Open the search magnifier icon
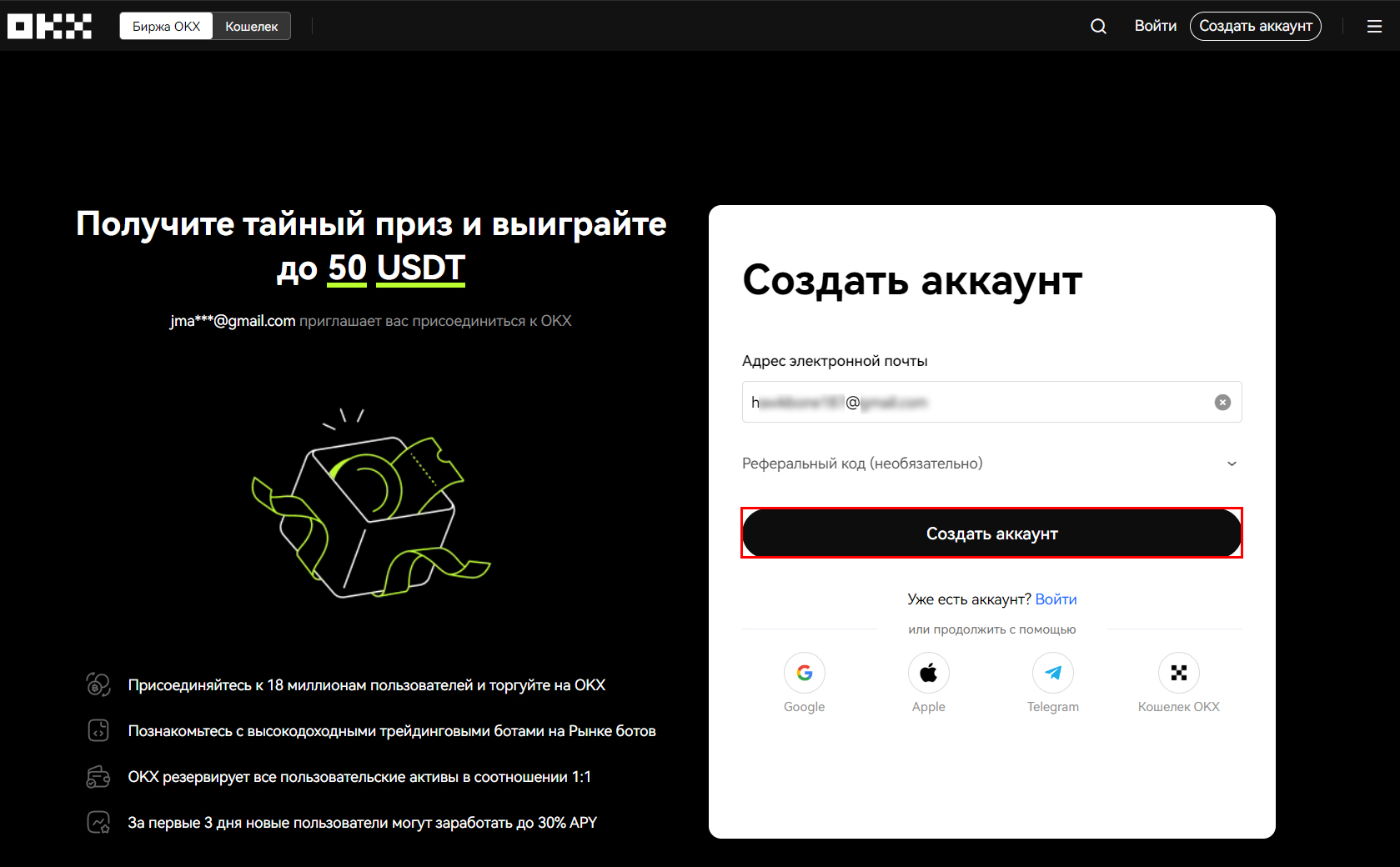 (x=1098, y=26)
